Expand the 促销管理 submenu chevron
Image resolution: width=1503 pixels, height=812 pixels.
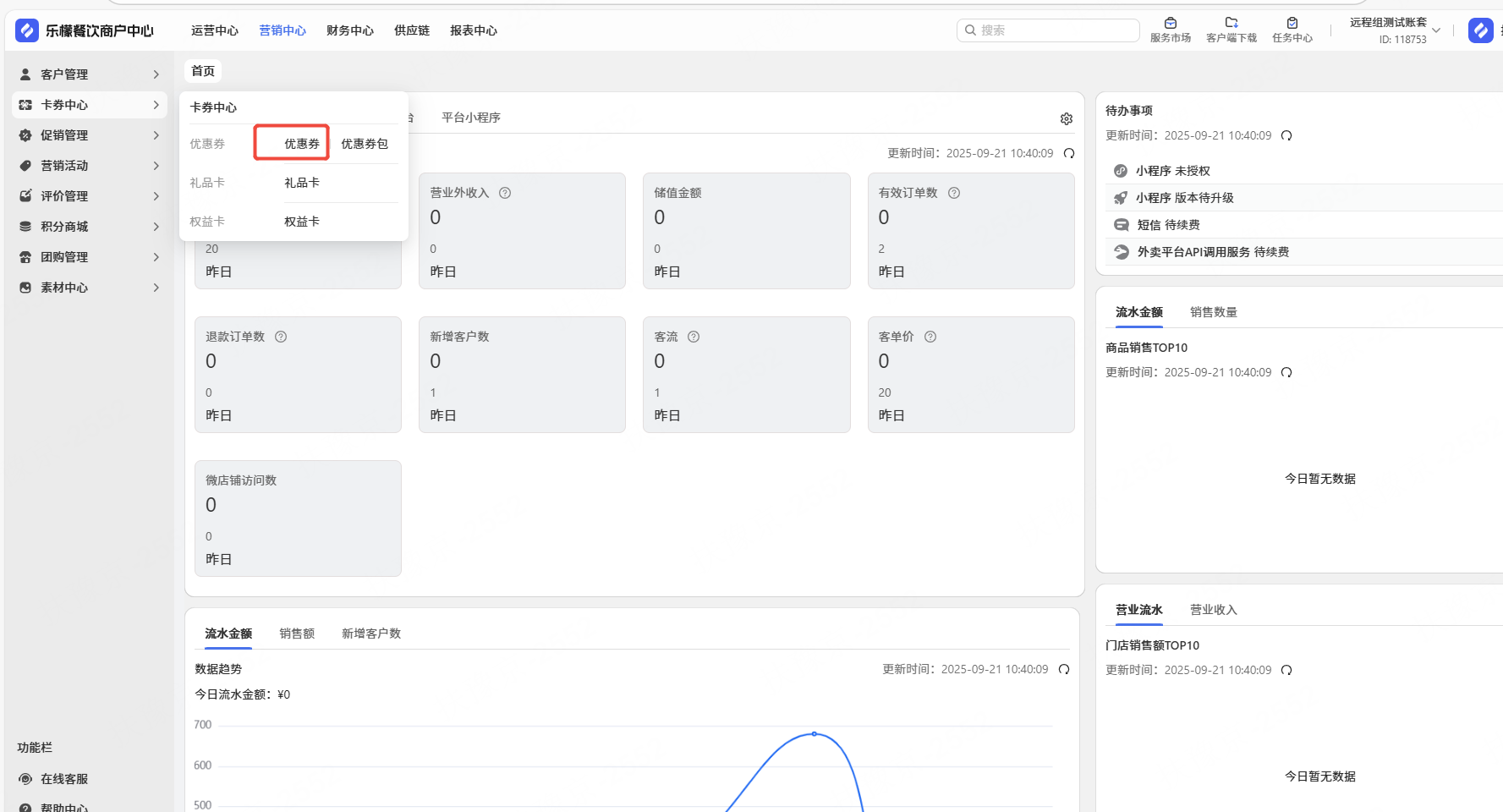pos(156,135)
